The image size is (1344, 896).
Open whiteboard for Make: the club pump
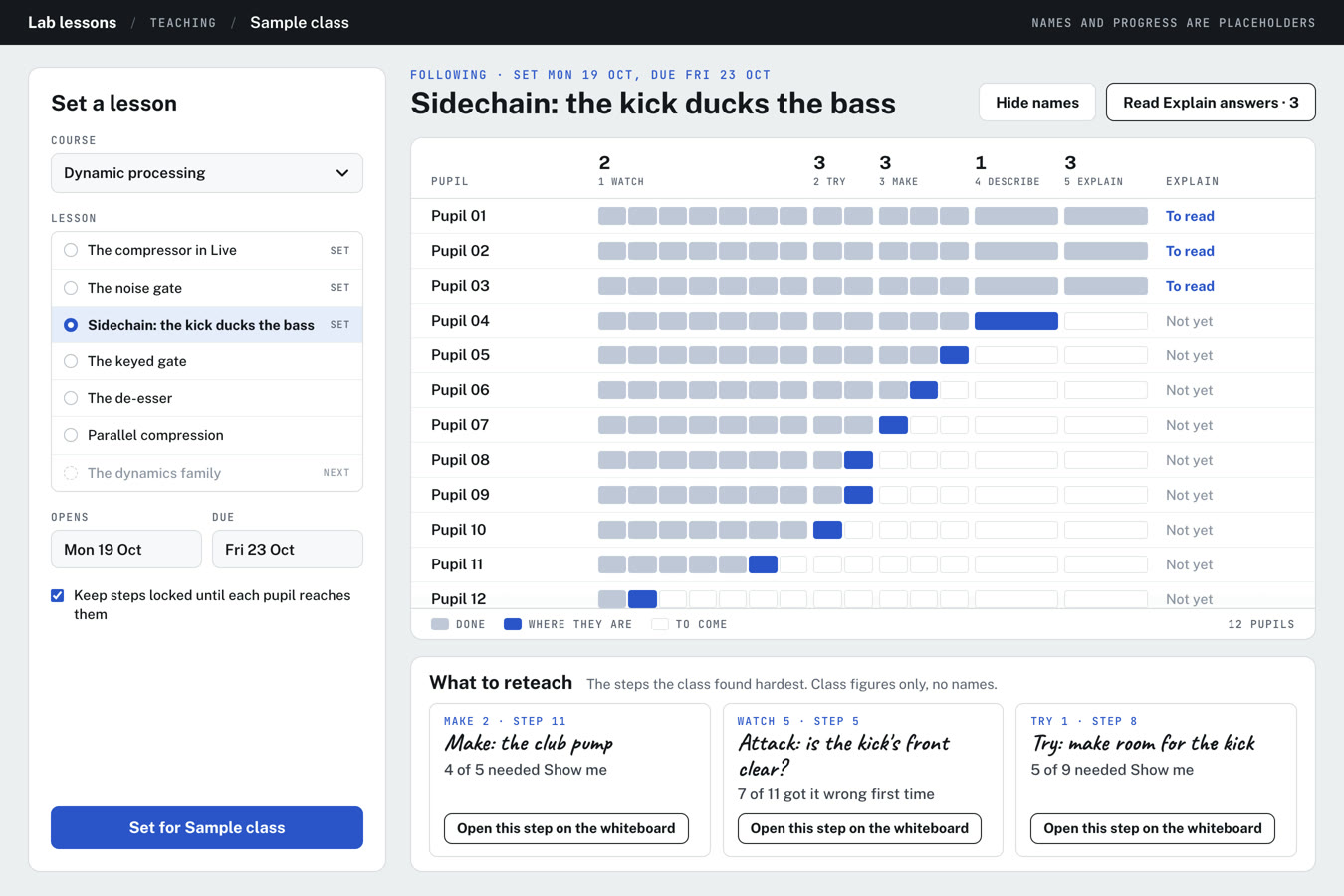pos(566,828)
